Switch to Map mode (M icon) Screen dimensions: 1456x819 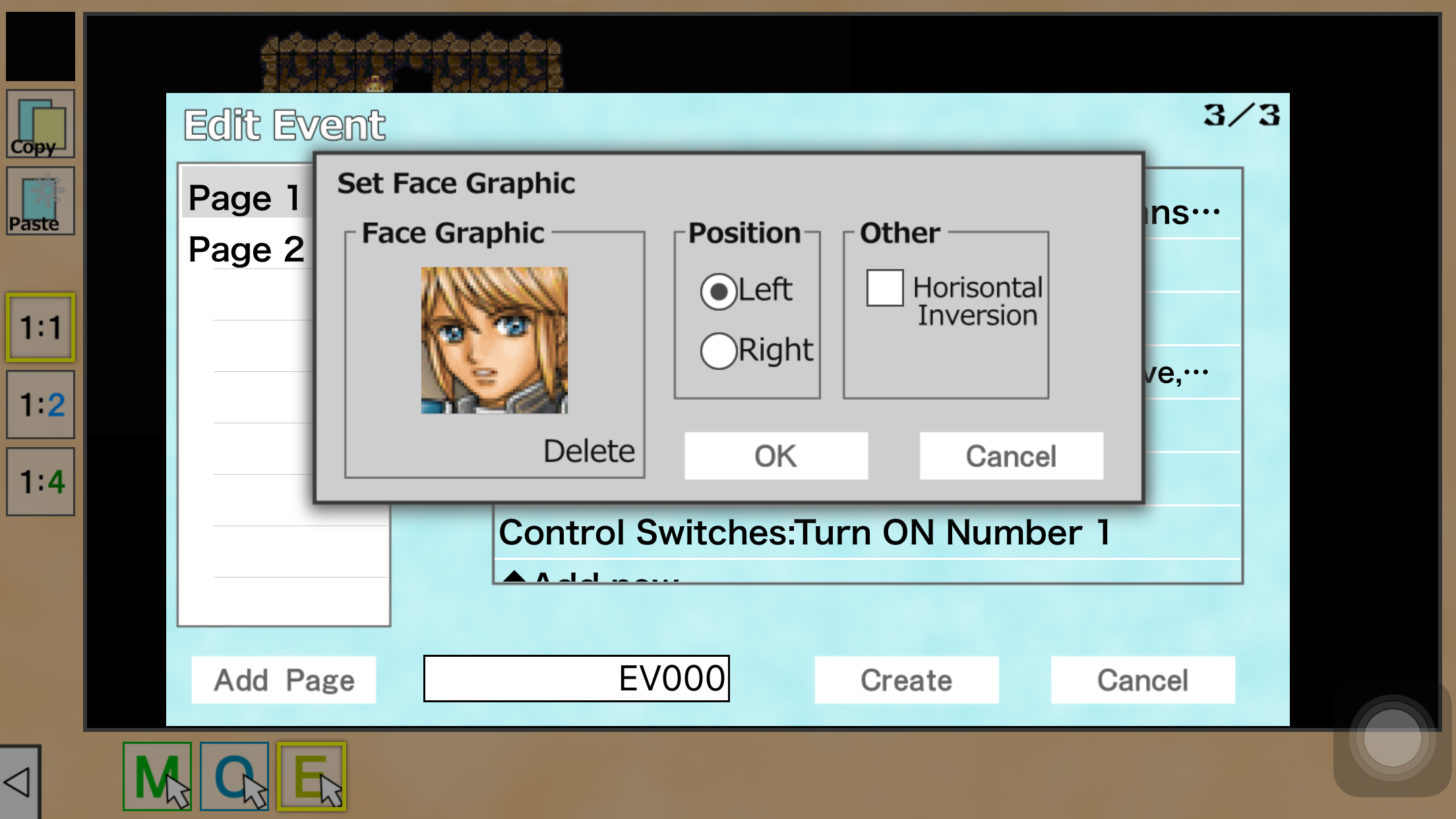click(x=157, y=777)
